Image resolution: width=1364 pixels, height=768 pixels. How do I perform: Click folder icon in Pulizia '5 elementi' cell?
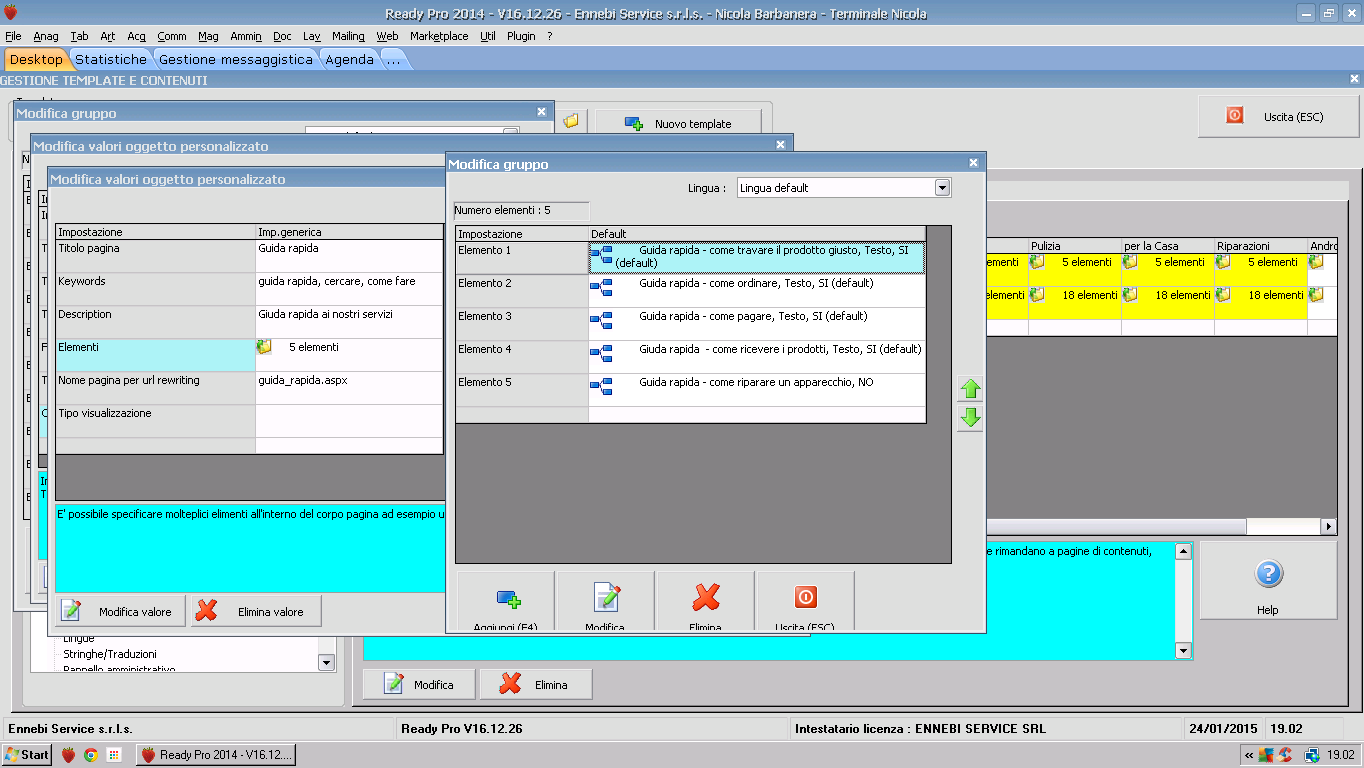point(1037,262)
